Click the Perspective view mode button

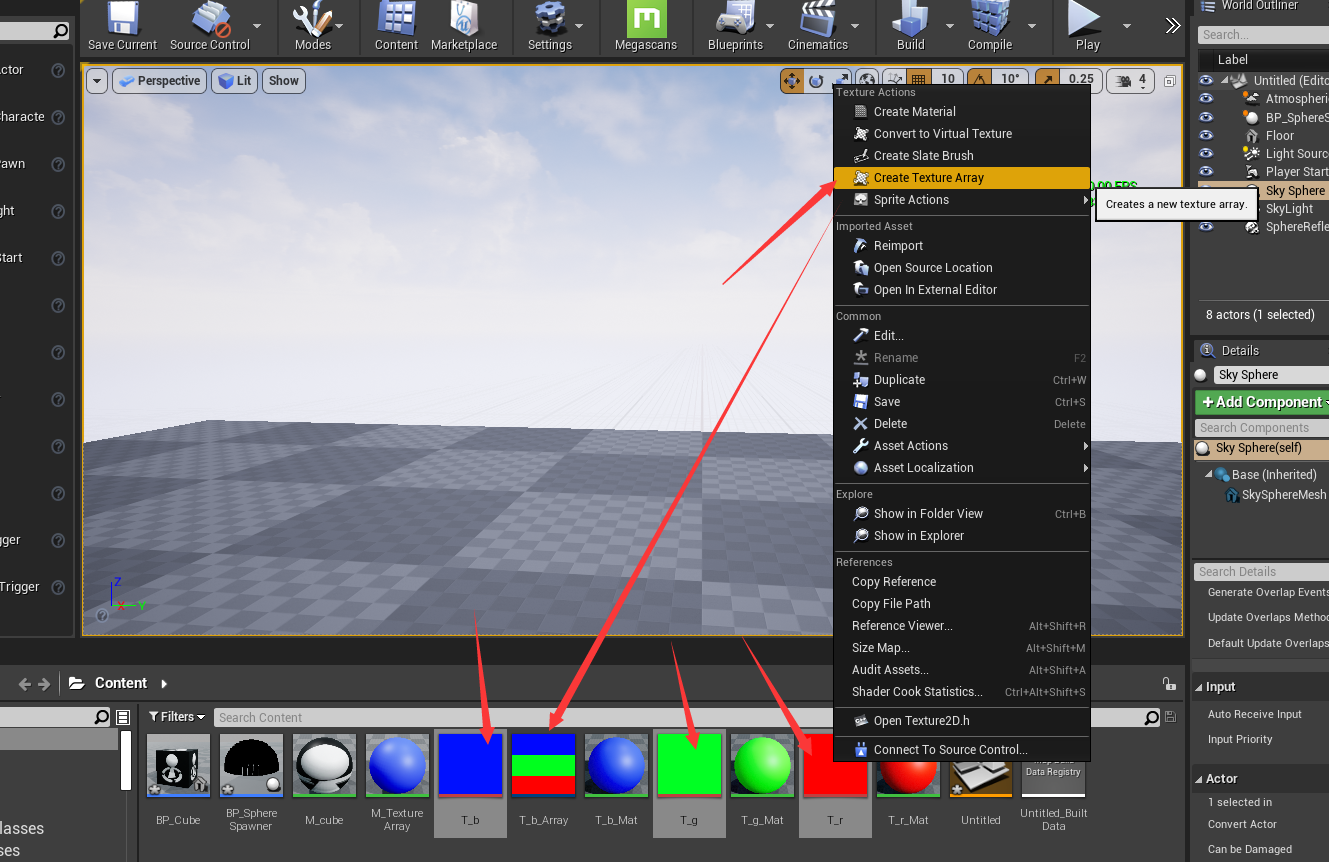point(159,81)
